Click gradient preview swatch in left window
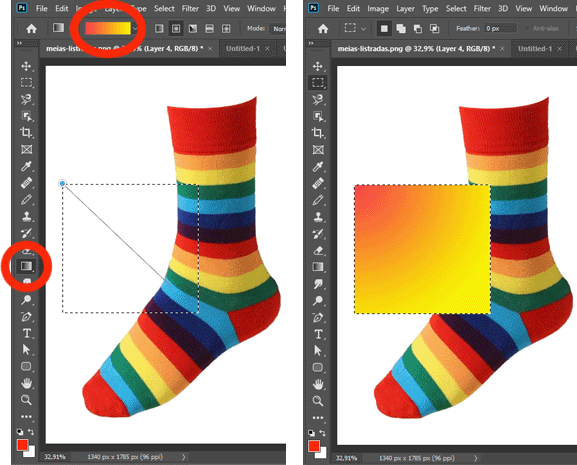Viewport: 577px width, 465px height. pyautogui.click(x=108, y=28)
